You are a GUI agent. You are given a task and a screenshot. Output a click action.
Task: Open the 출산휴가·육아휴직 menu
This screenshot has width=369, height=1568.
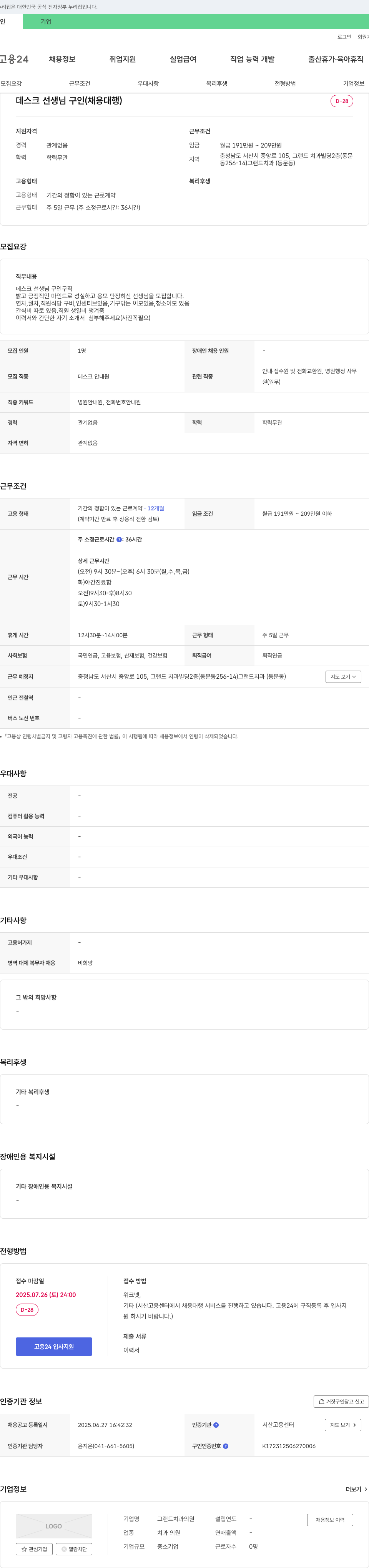pos(336,59)
